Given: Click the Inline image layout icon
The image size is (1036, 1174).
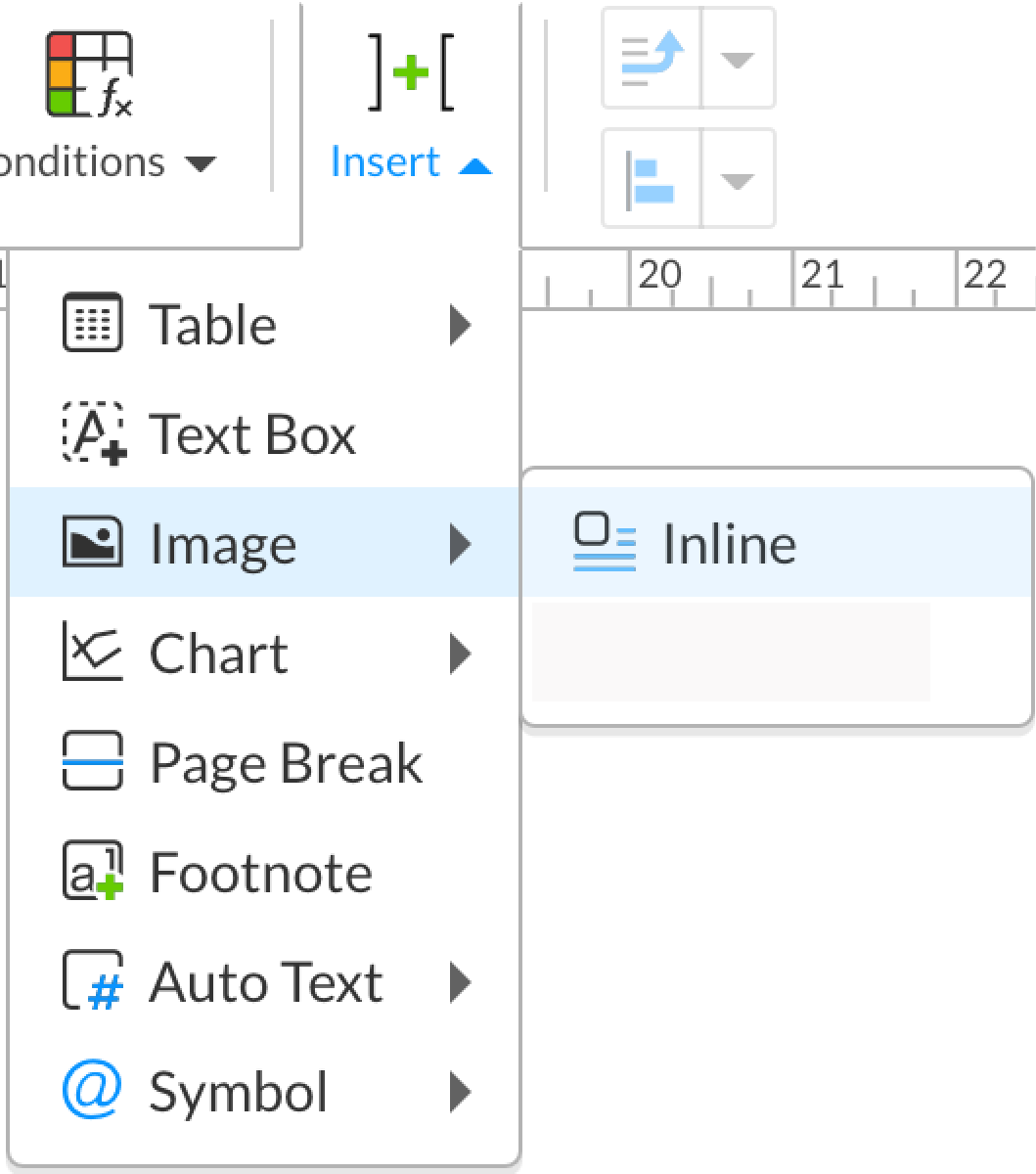Looking at the screenshot, I should (x=604, y=543).
